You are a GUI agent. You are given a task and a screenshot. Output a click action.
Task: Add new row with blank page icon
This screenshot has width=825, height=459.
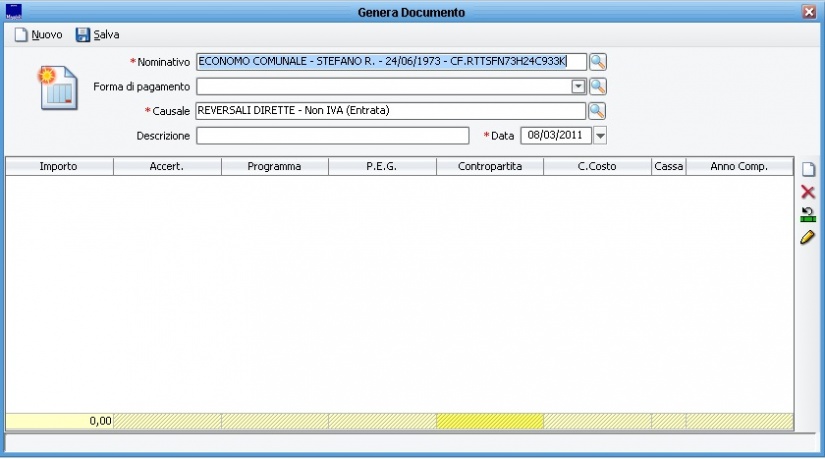coord(808,171)
